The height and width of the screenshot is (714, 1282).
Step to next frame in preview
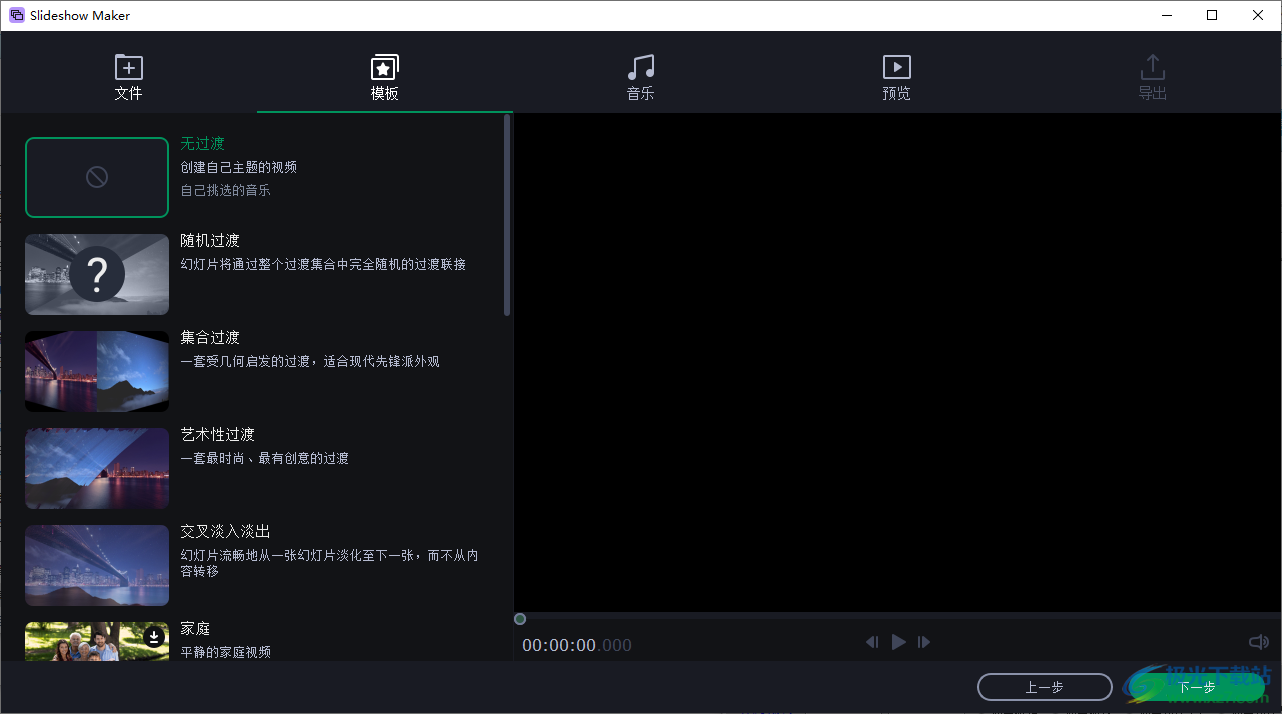(924, 642)
